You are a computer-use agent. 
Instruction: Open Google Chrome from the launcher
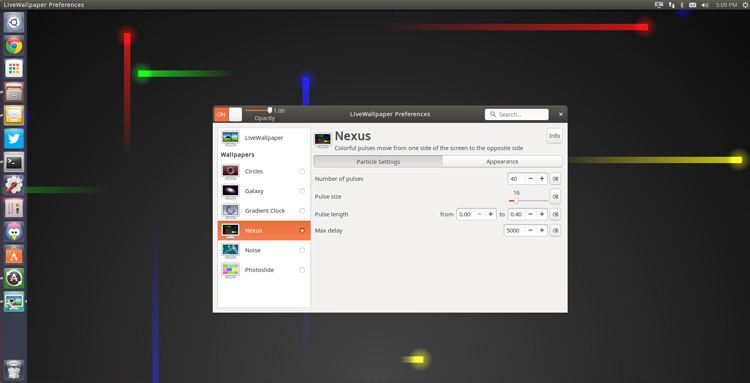click(x=14, y=46)
